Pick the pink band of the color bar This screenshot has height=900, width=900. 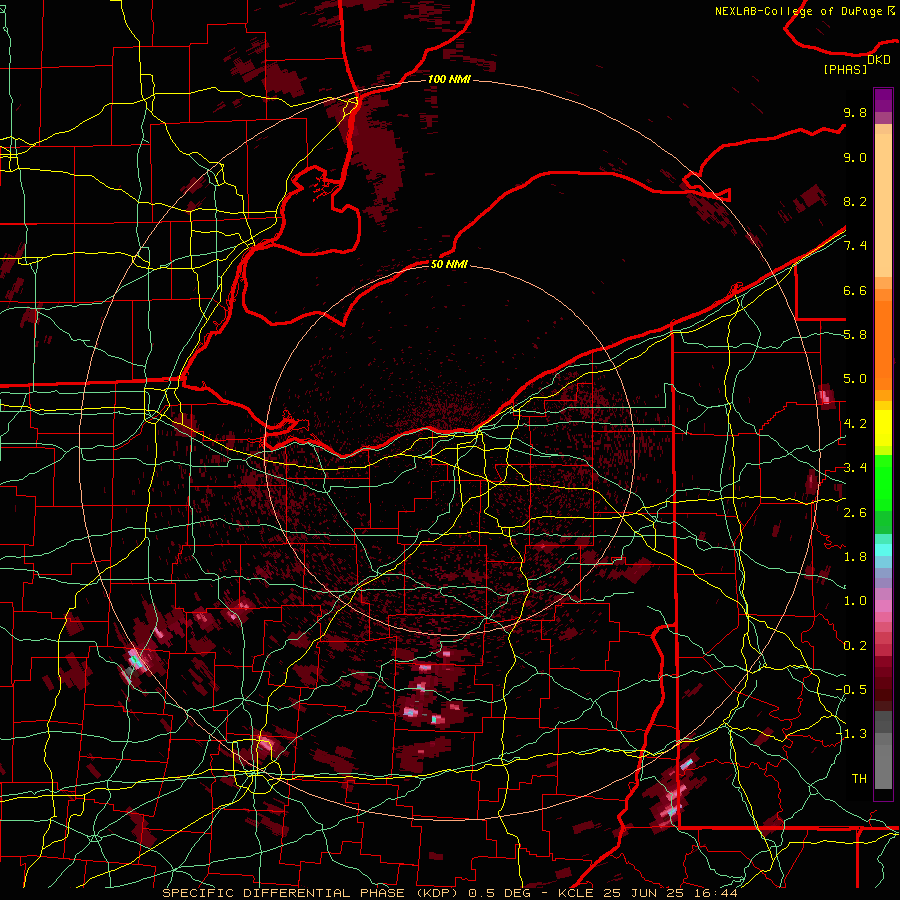coord(883,606)
